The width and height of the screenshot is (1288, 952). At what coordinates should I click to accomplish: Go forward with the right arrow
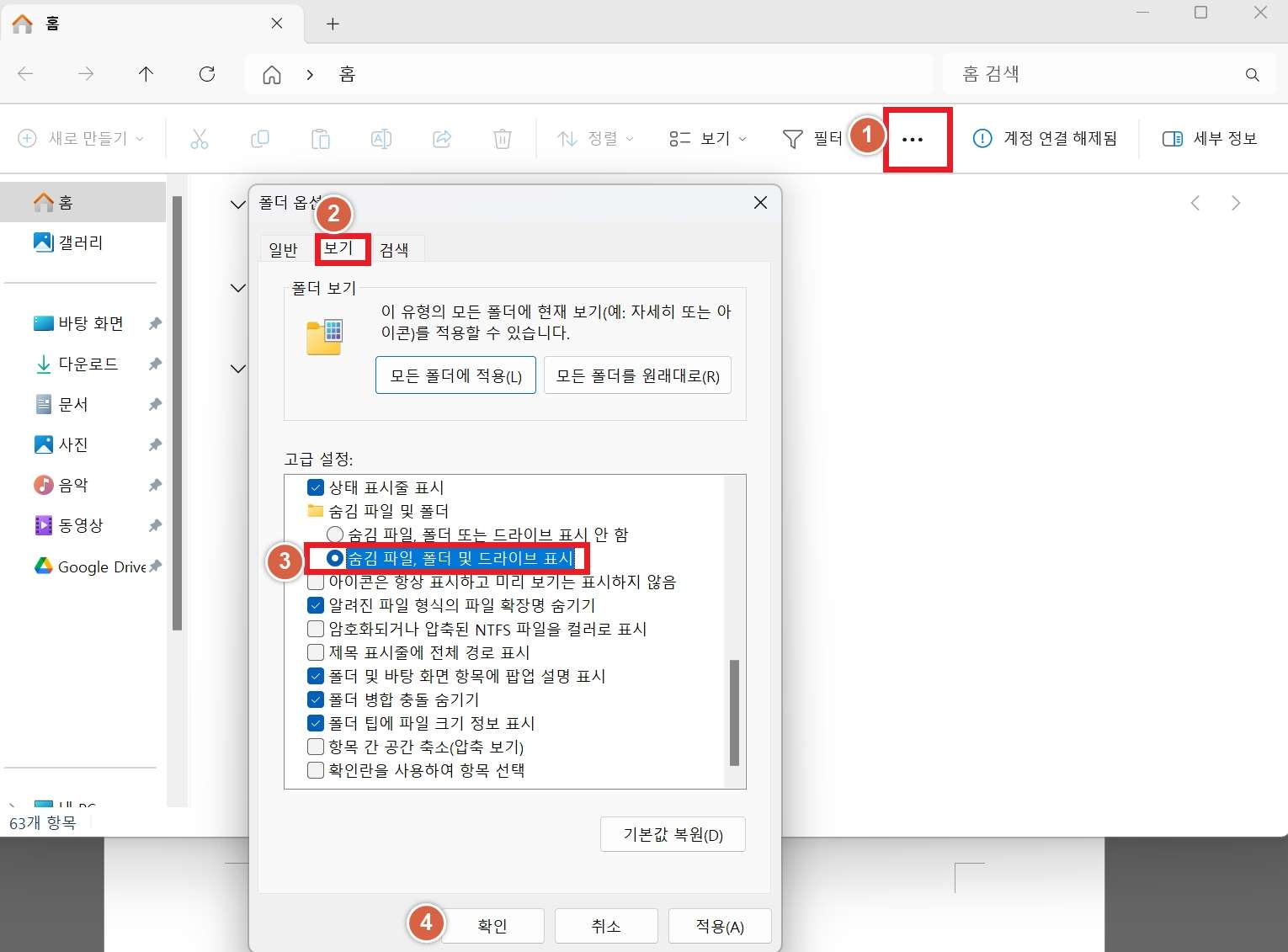86,74
